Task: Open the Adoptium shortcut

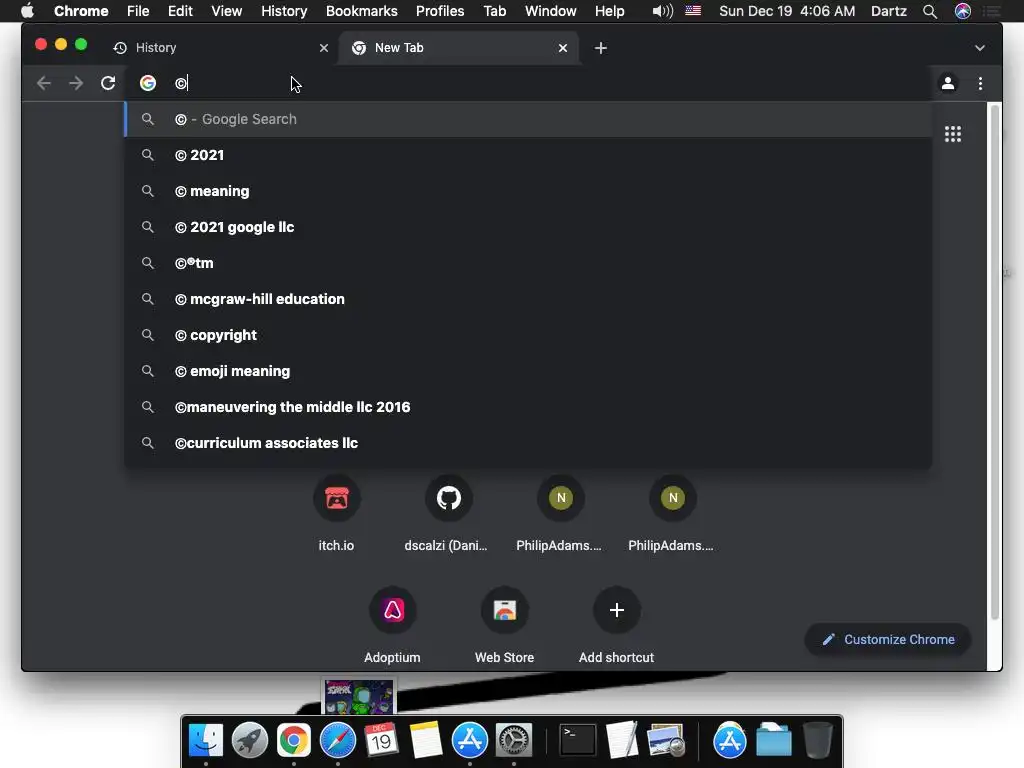Action: [x=392, y=625]
